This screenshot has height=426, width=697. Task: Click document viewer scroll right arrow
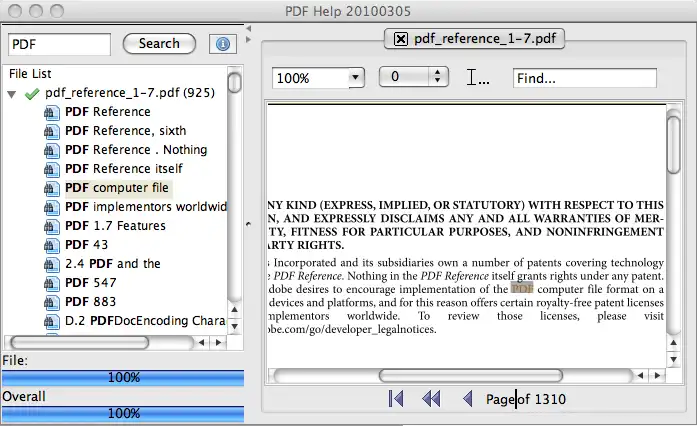pos(657,376)
